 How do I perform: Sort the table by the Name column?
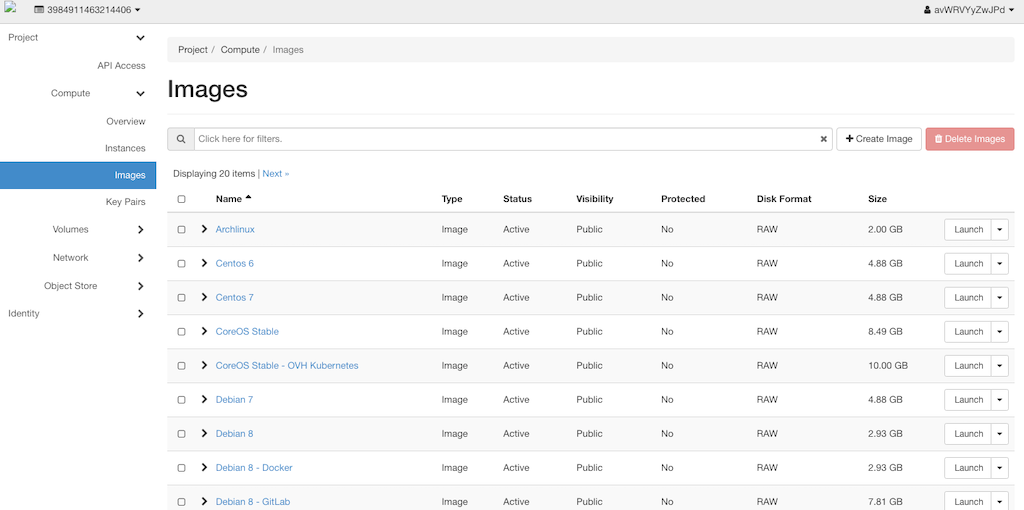tap(233, 199)
